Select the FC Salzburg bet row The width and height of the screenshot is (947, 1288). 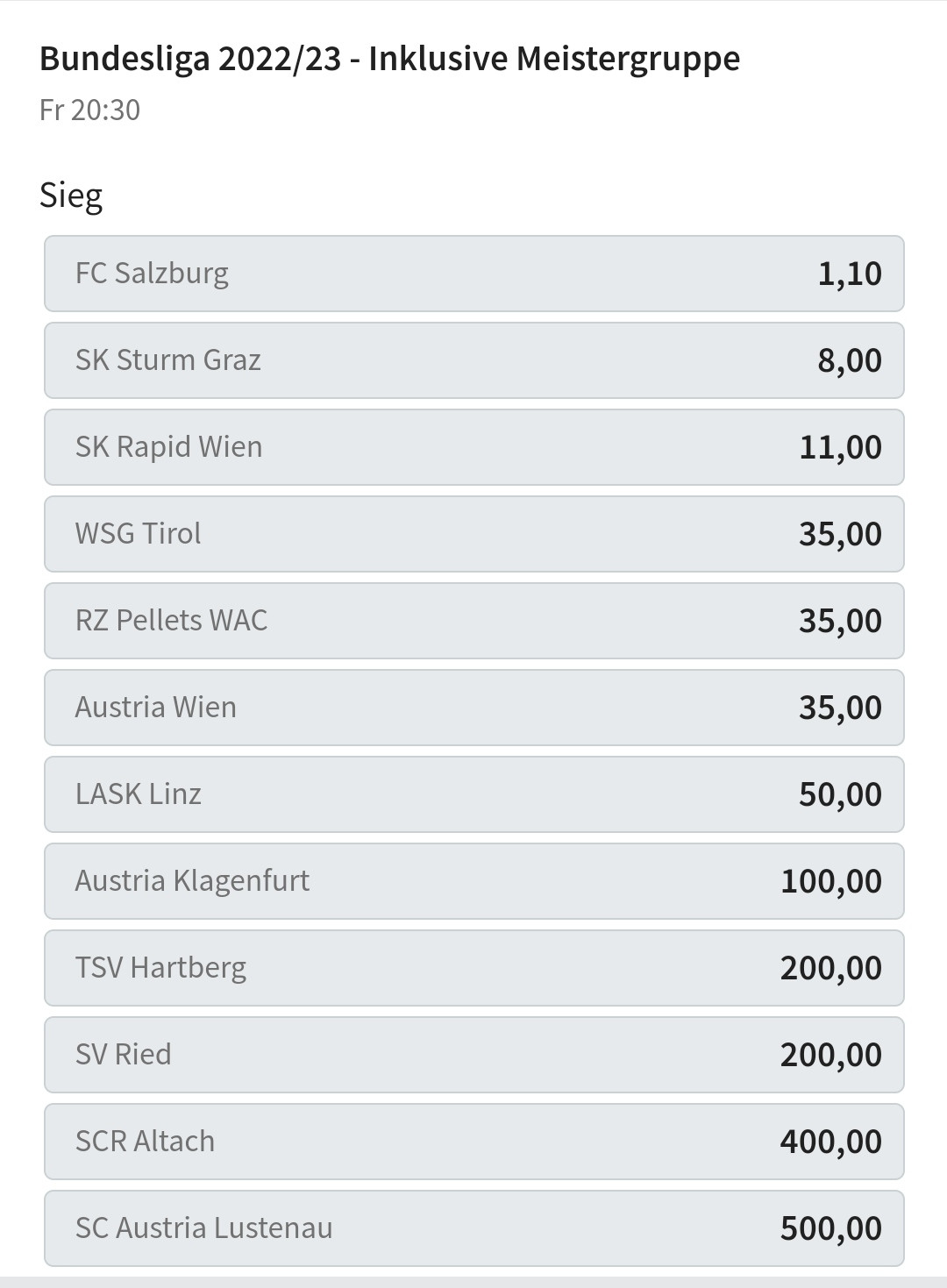pyautogui.click(x=473, y=274)
